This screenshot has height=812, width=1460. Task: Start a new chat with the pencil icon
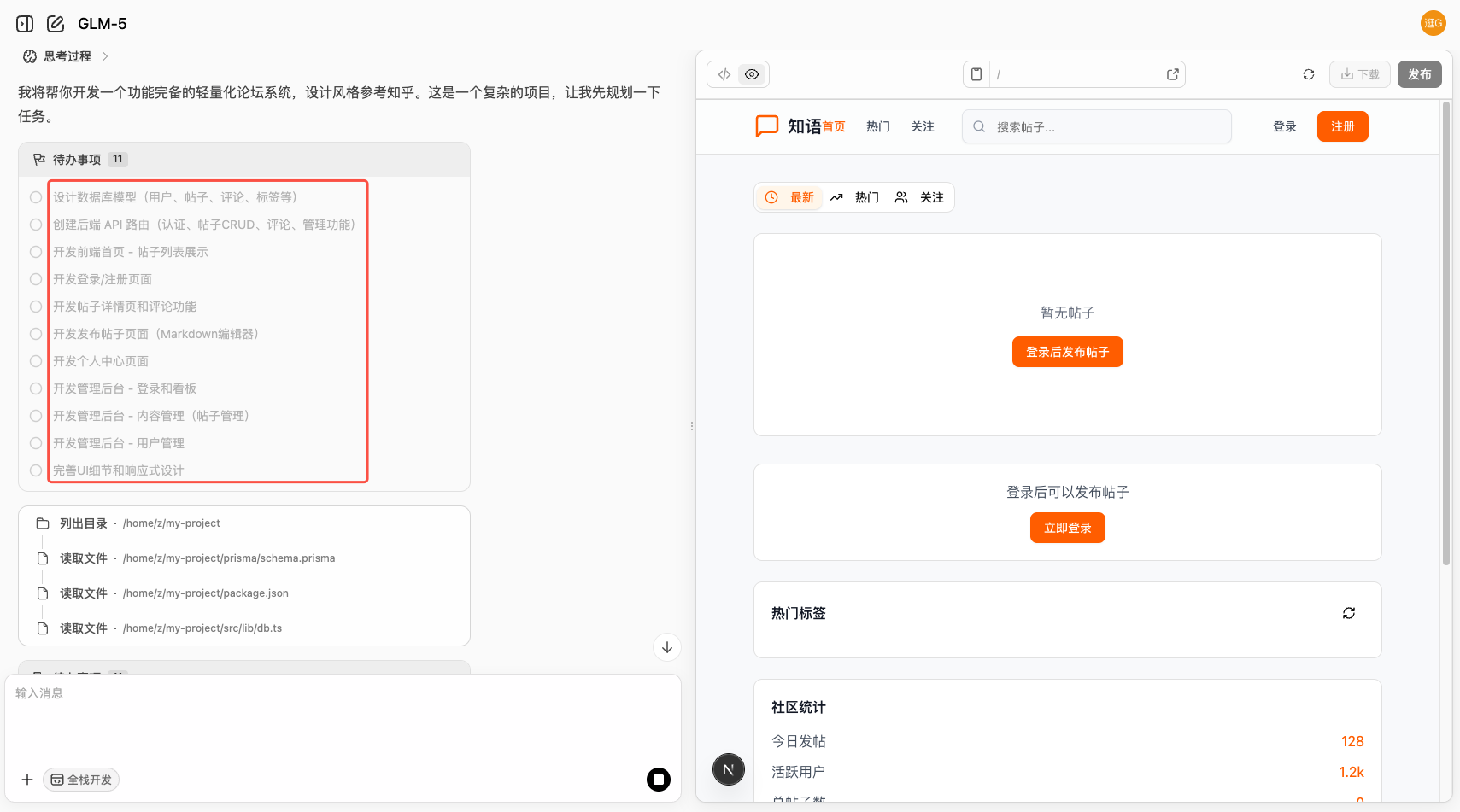pyautogui.click(x=56, y=23)
